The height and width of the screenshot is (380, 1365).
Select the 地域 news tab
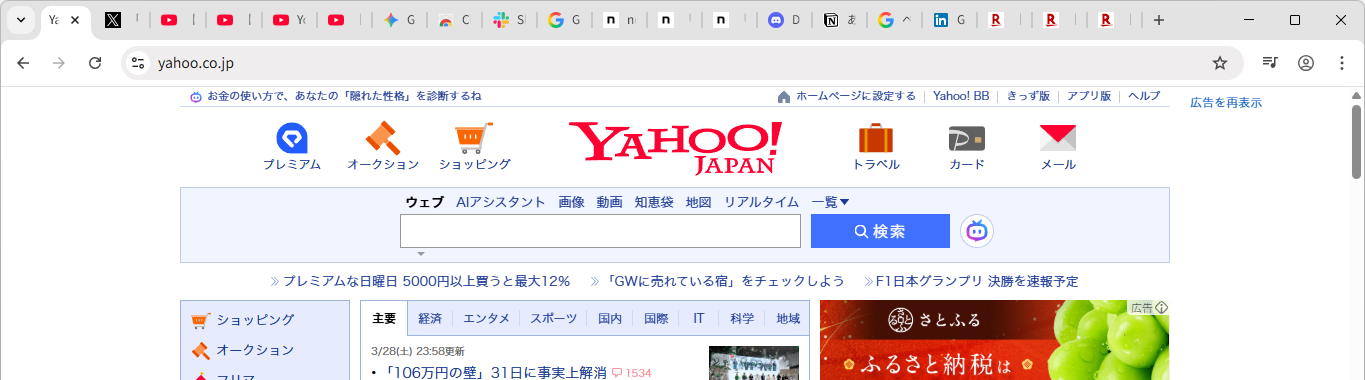point(788,319)
